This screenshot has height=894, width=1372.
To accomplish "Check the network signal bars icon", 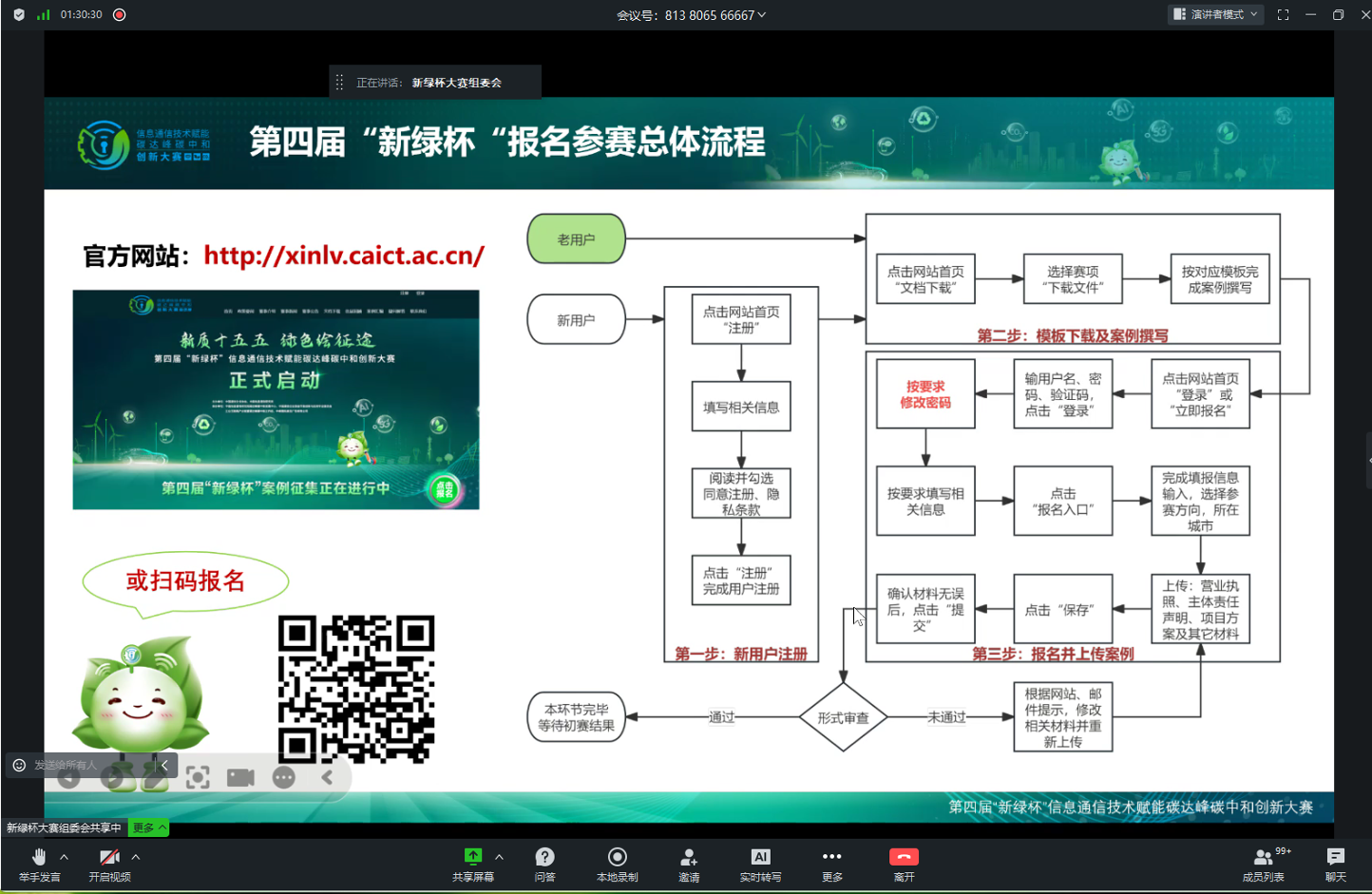I will point(43,15).
